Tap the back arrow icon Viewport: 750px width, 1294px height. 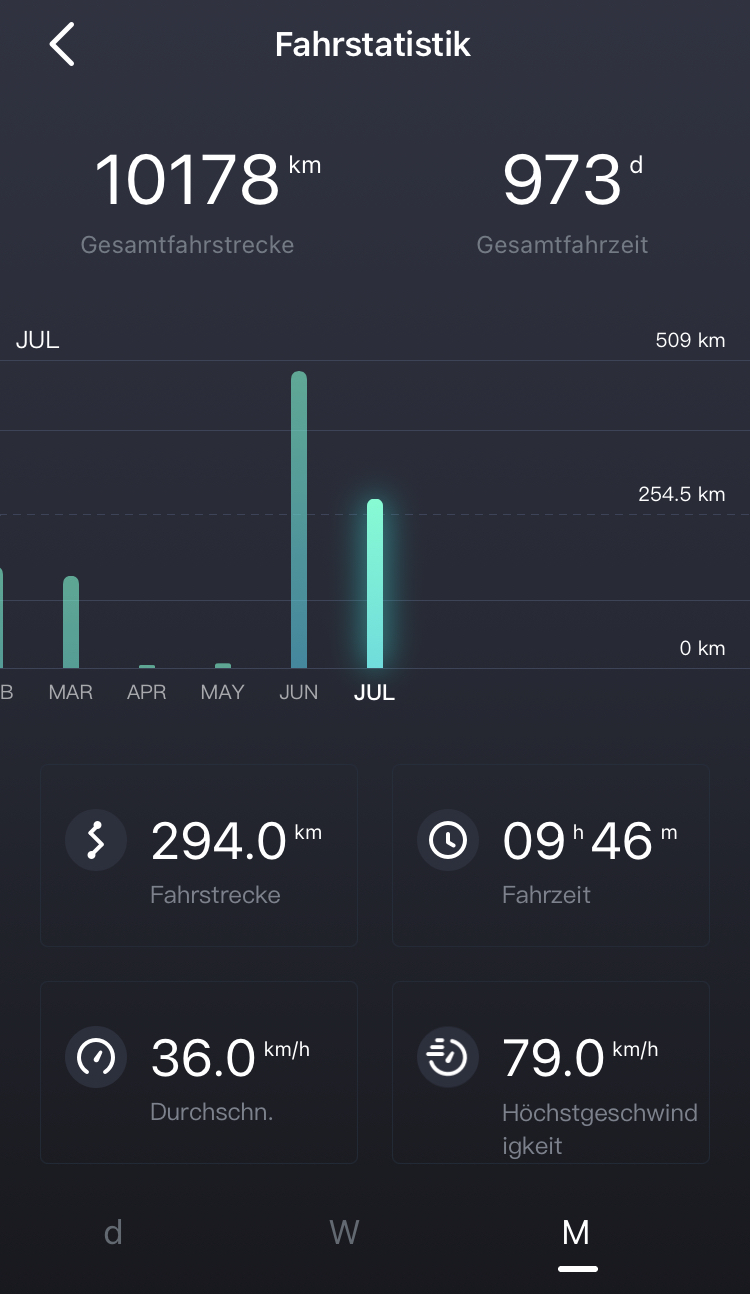(x=62, y=45)
